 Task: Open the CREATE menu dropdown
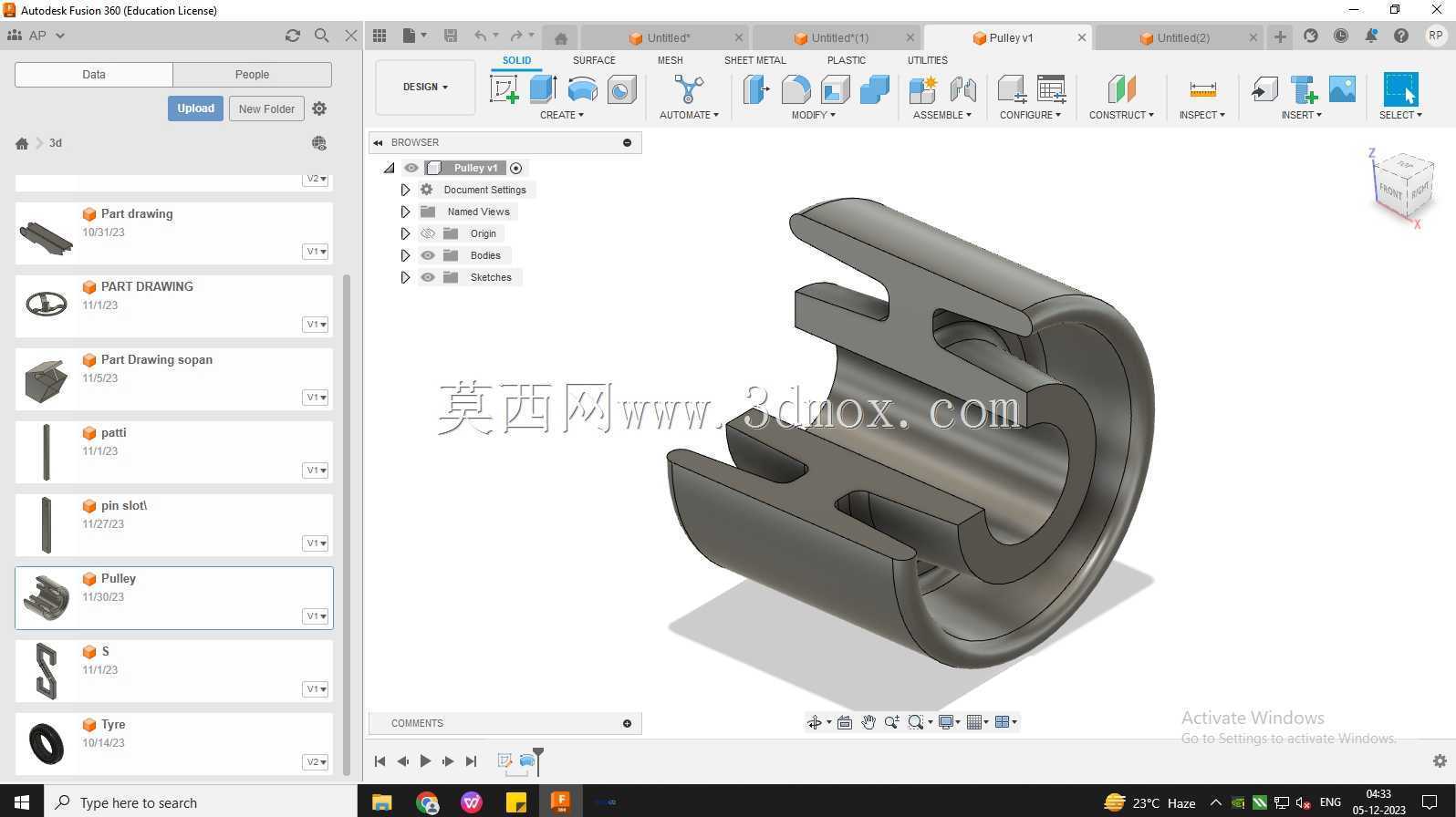[562, 115]
